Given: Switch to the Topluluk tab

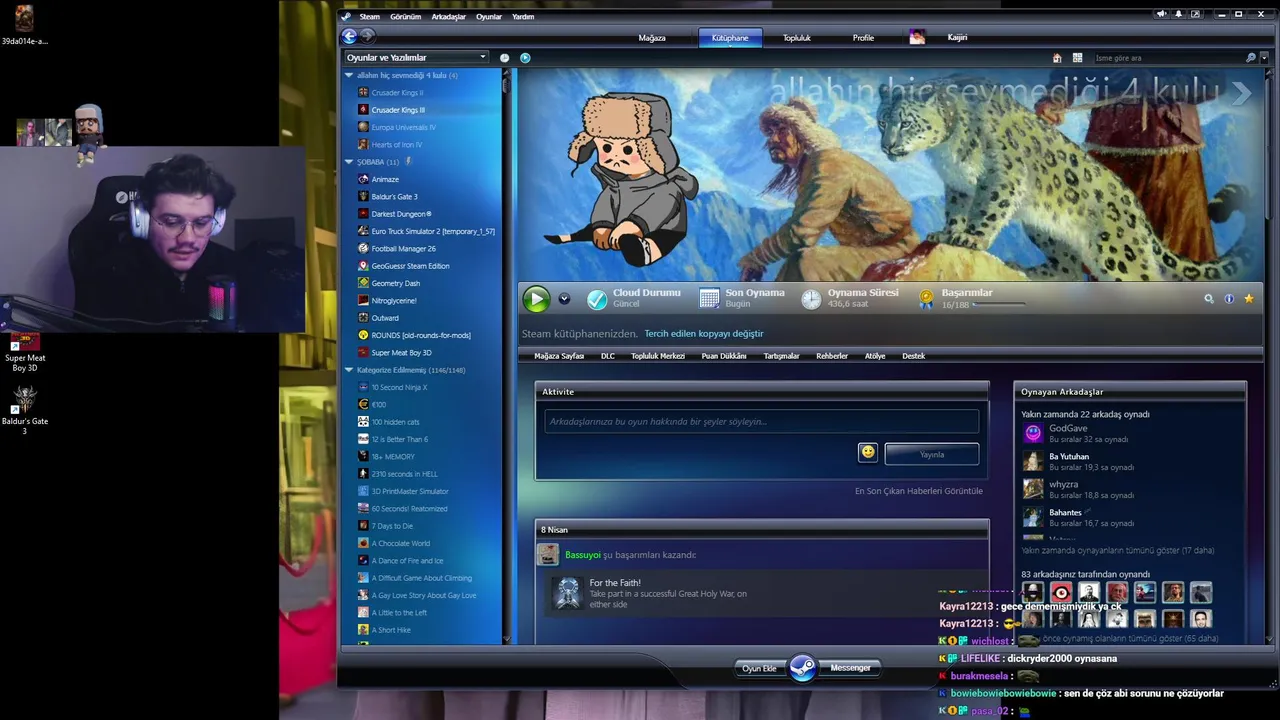Looking at the screenshot, I should pyautogui.click(x=797, y=38).
